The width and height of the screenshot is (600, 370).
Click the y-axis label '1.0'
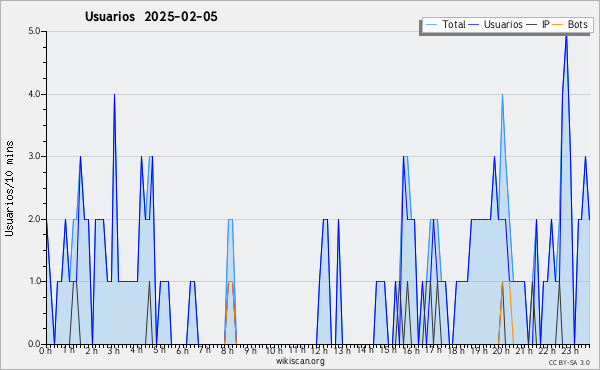coord(34,281)
